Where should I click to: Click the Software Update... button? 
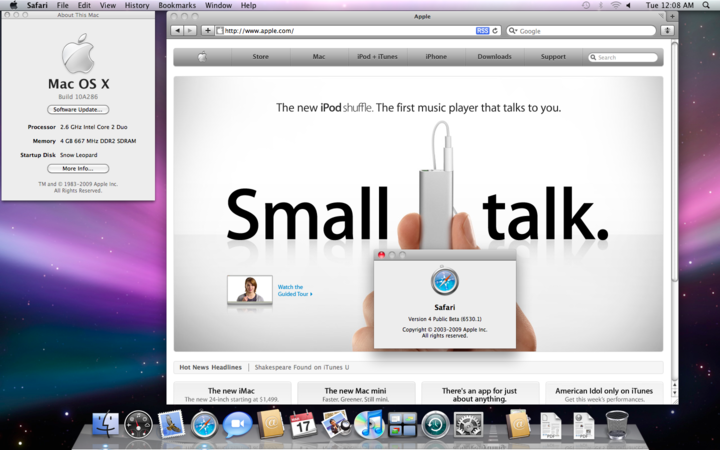(x=78, y=110)
